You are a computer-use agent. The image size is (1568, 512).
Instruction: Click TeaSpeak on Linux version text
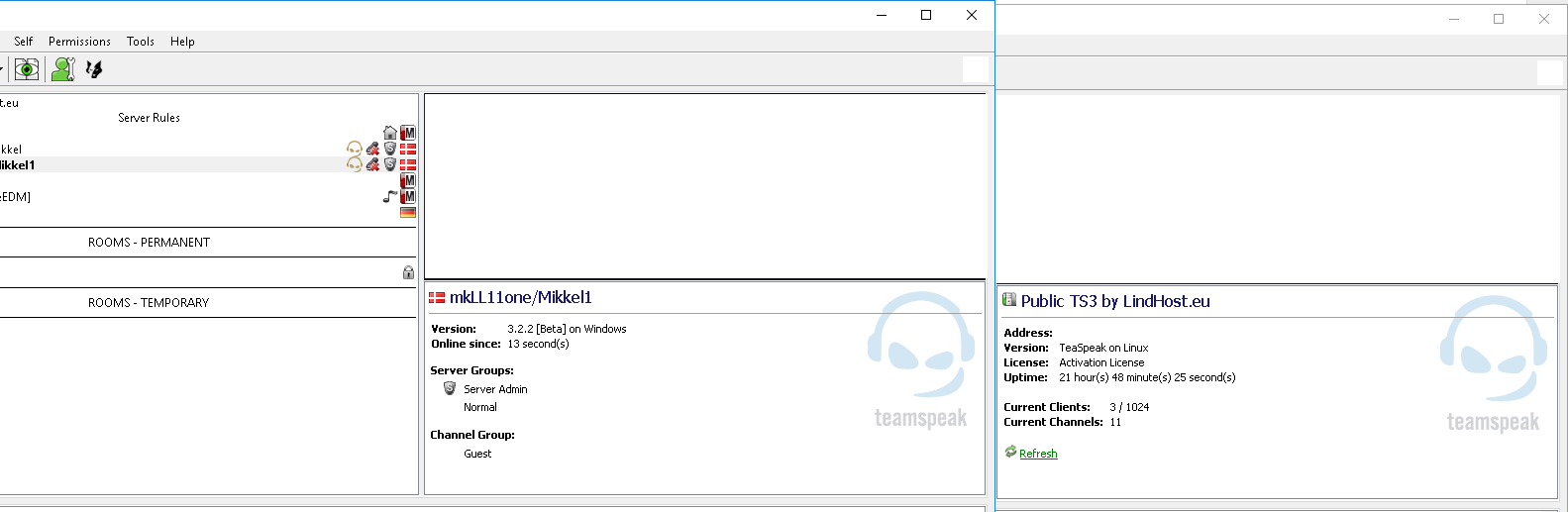pyautogui.click(x=1103, y=348)
